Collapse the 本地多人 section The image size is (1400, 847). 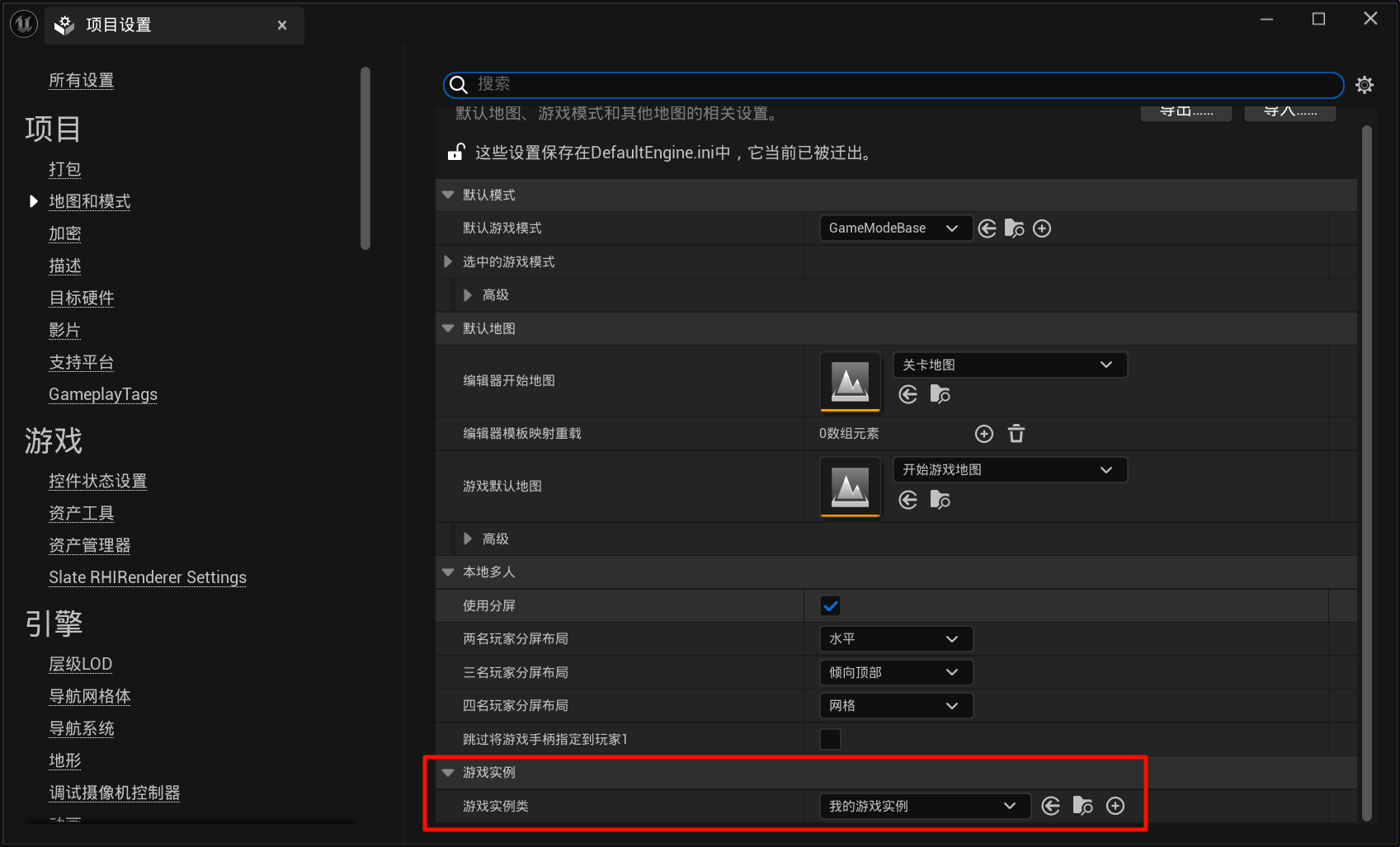point(448,572)
